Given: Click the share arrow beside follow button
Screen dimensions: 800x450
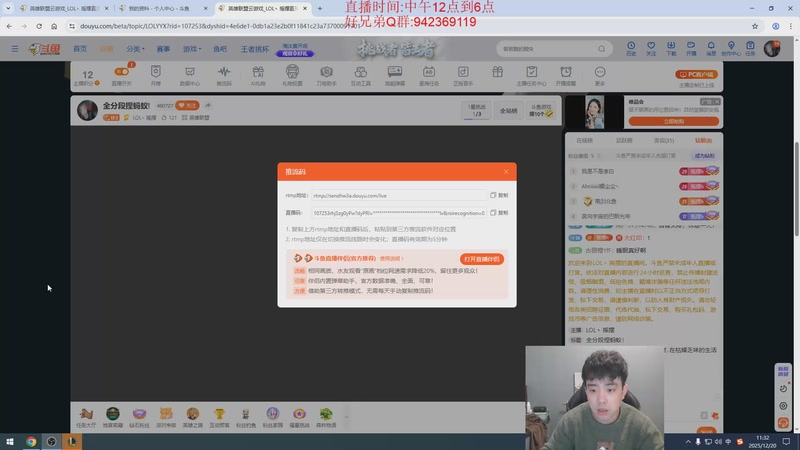Looking at the screenshot, I should tap(208, 106).
